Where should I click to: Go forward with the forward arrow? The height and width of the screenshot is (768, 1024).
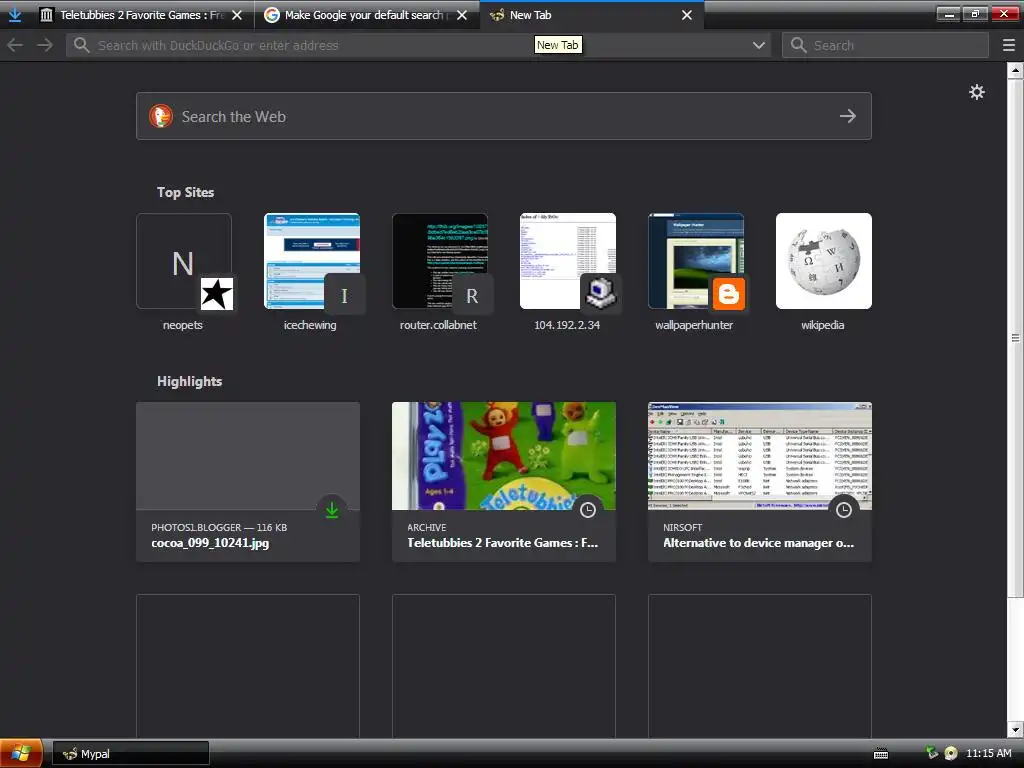pyautogui.click(x=44, y=45)
